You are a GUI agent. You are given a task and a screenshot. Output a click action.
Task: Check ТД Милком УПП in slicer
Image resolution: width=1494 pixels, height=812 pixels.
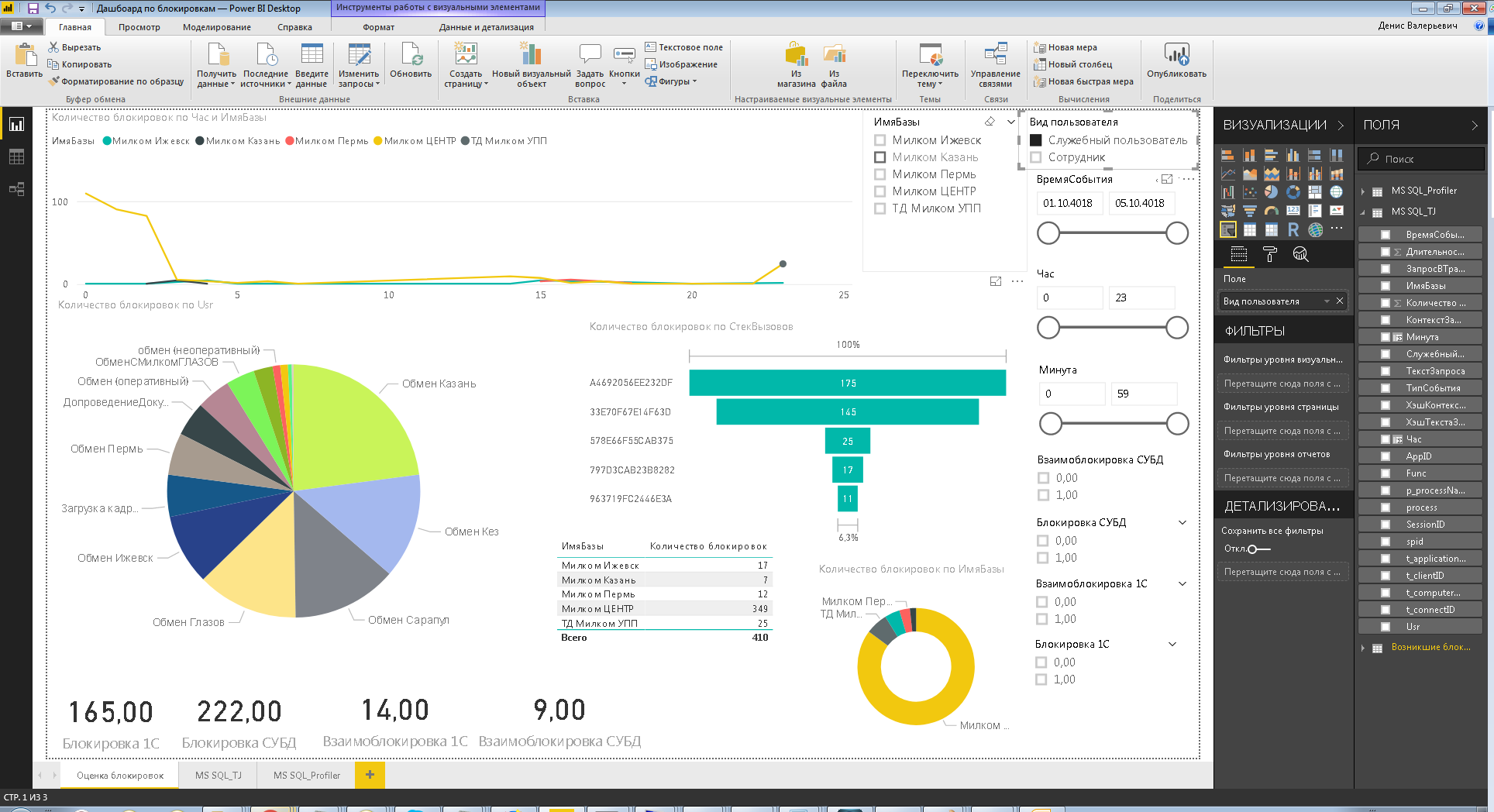(880, 208)
